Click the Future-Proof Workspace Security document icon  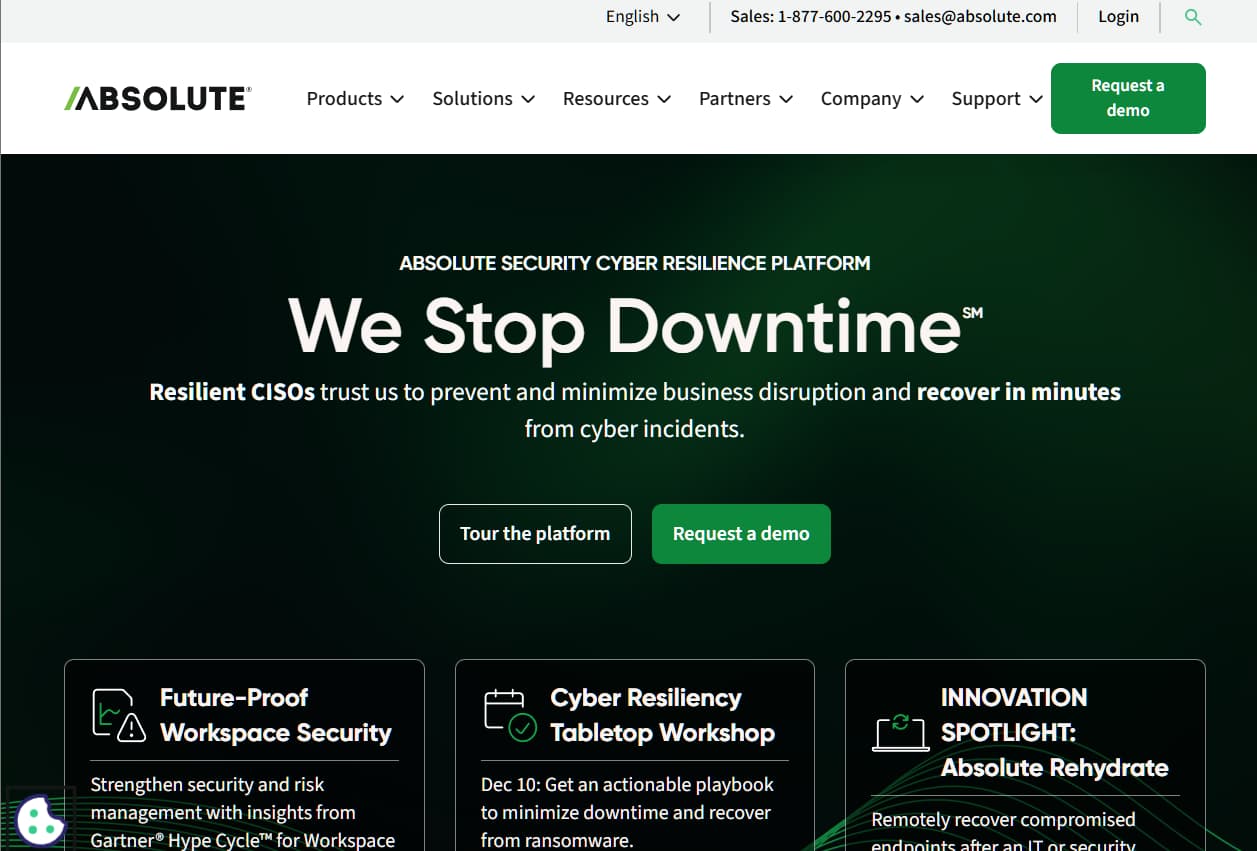113,712
